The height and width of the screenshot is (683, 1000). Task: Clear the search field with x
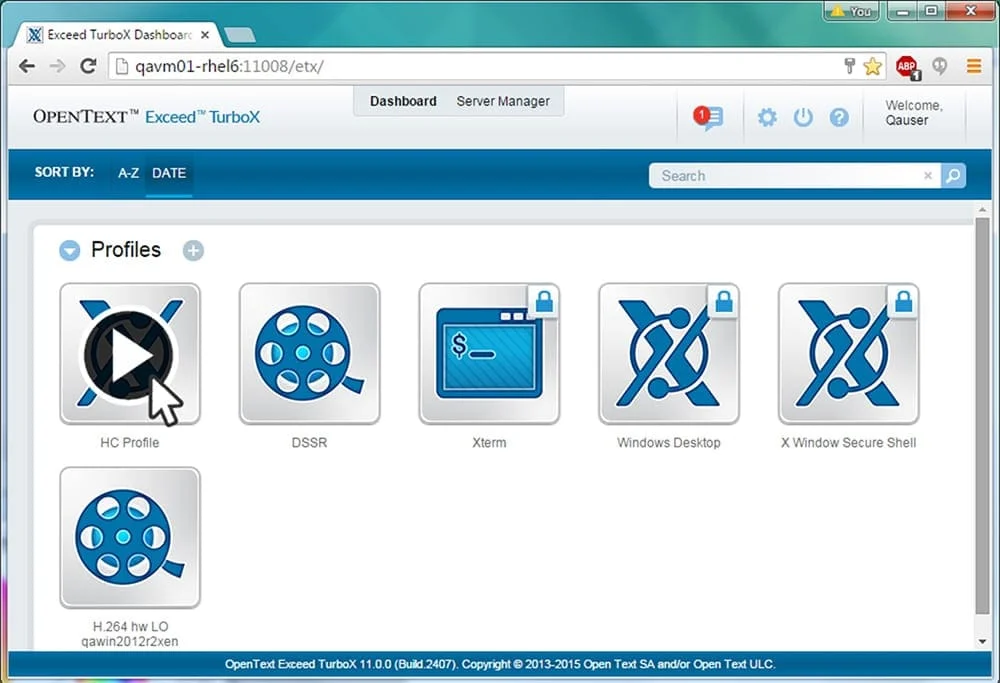tap(928, 175)
